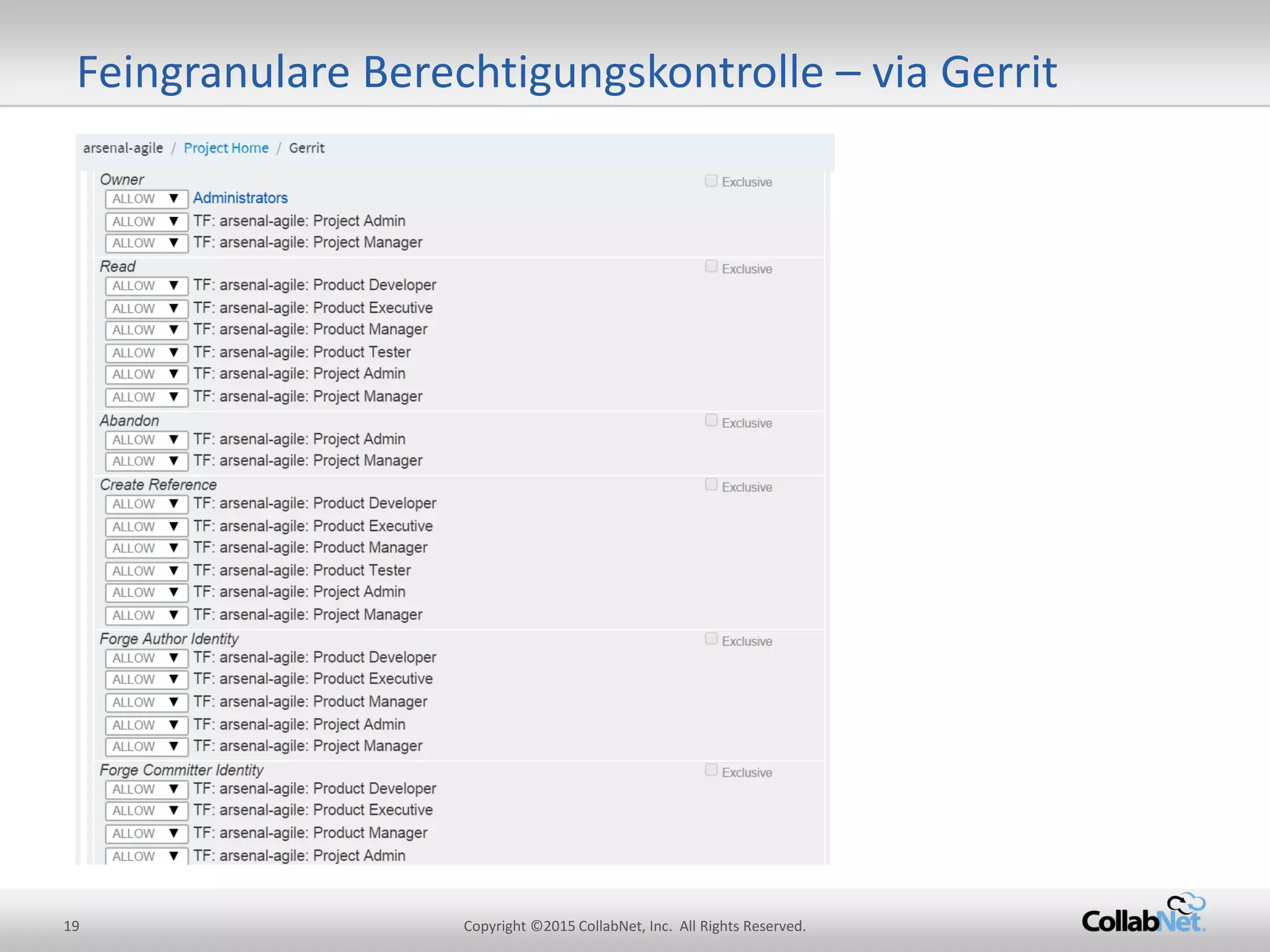Open the ALLOW dropdown for Read Project Admin
Image resolution: width=1270 pixels, height=952 pixels.
point(146,374)
